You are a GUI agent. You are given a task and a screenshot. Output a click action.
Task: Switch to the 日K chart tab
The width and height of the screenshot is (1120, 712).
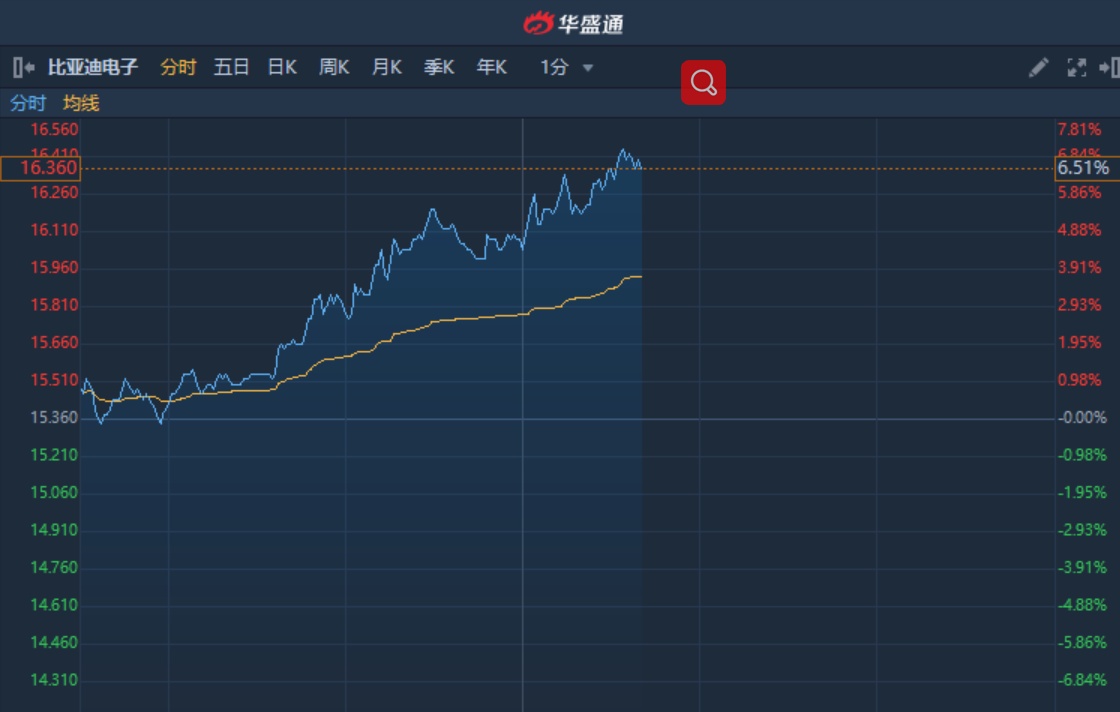click(282, 67)
